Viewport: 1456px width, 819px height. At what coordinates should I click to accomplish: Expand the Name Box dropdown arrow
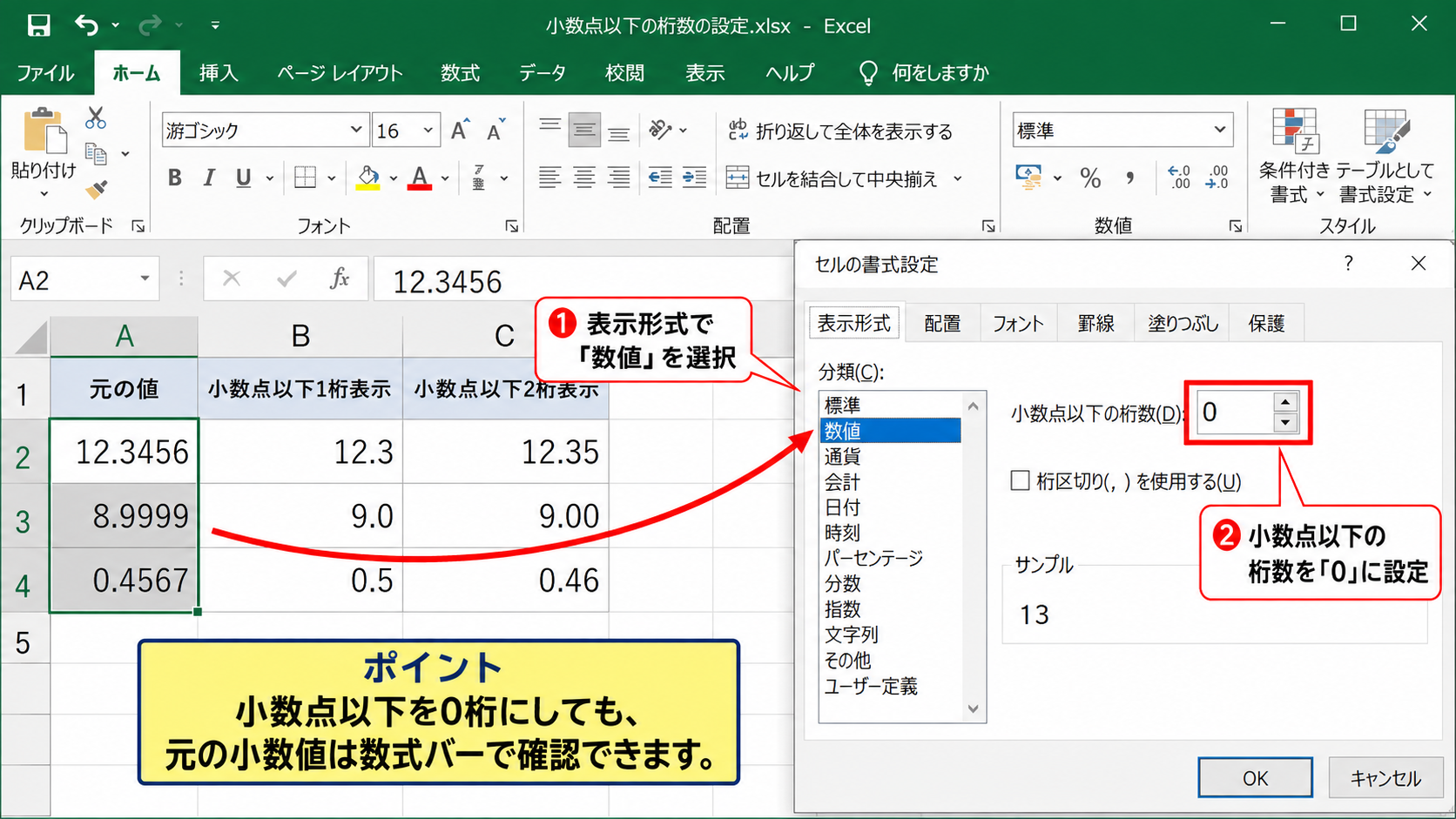[x=145, y=279]
